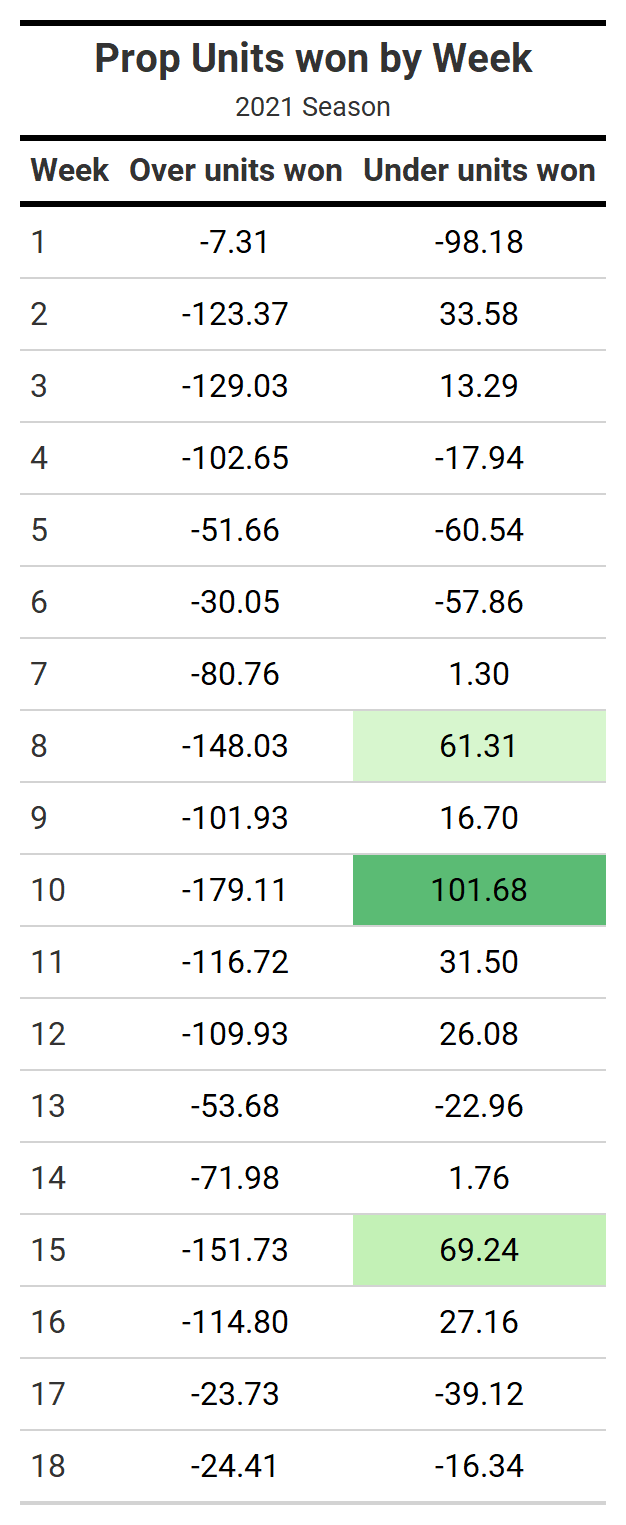626x1525 pixels.
Task: Click the week 1 row label
Action: click(x=38, y=242)
